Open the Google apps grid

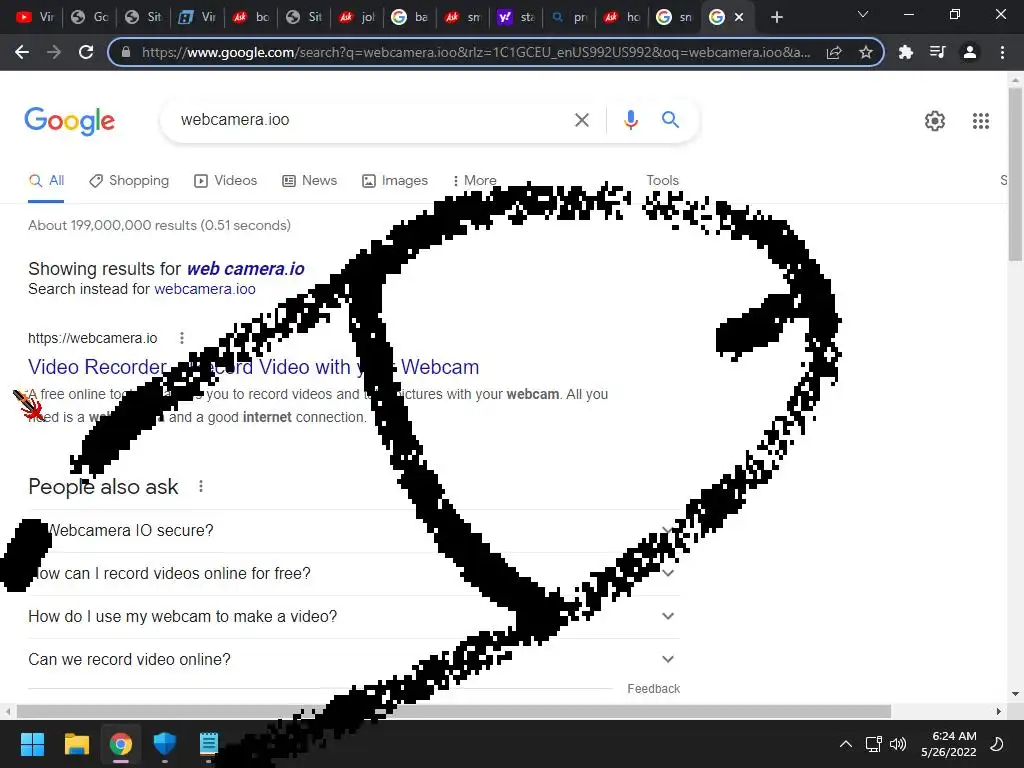[x=980, y=121]
